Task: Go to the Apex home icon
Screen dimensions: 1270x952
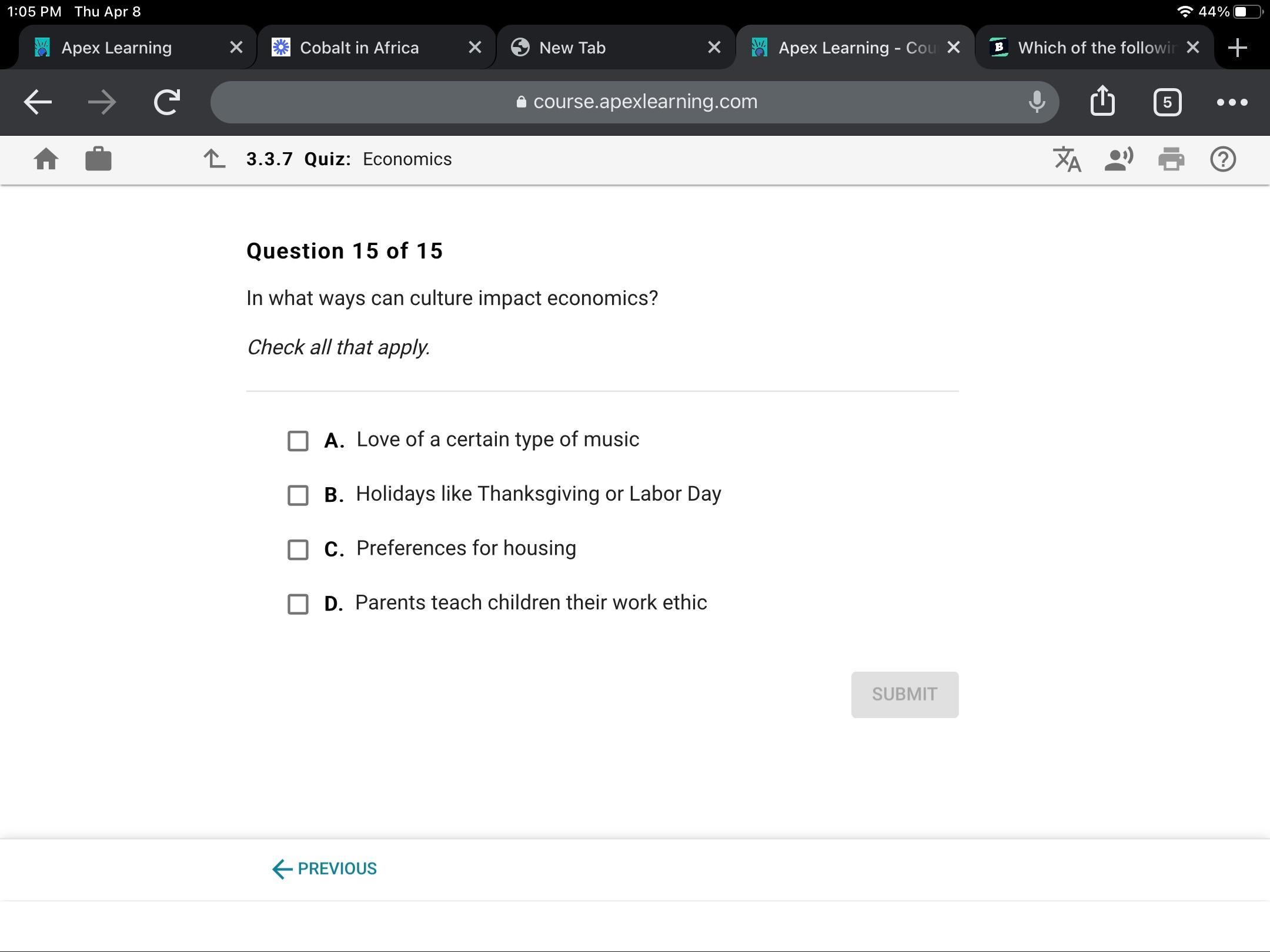Action: pyautogui.click(x=46, y=159)
